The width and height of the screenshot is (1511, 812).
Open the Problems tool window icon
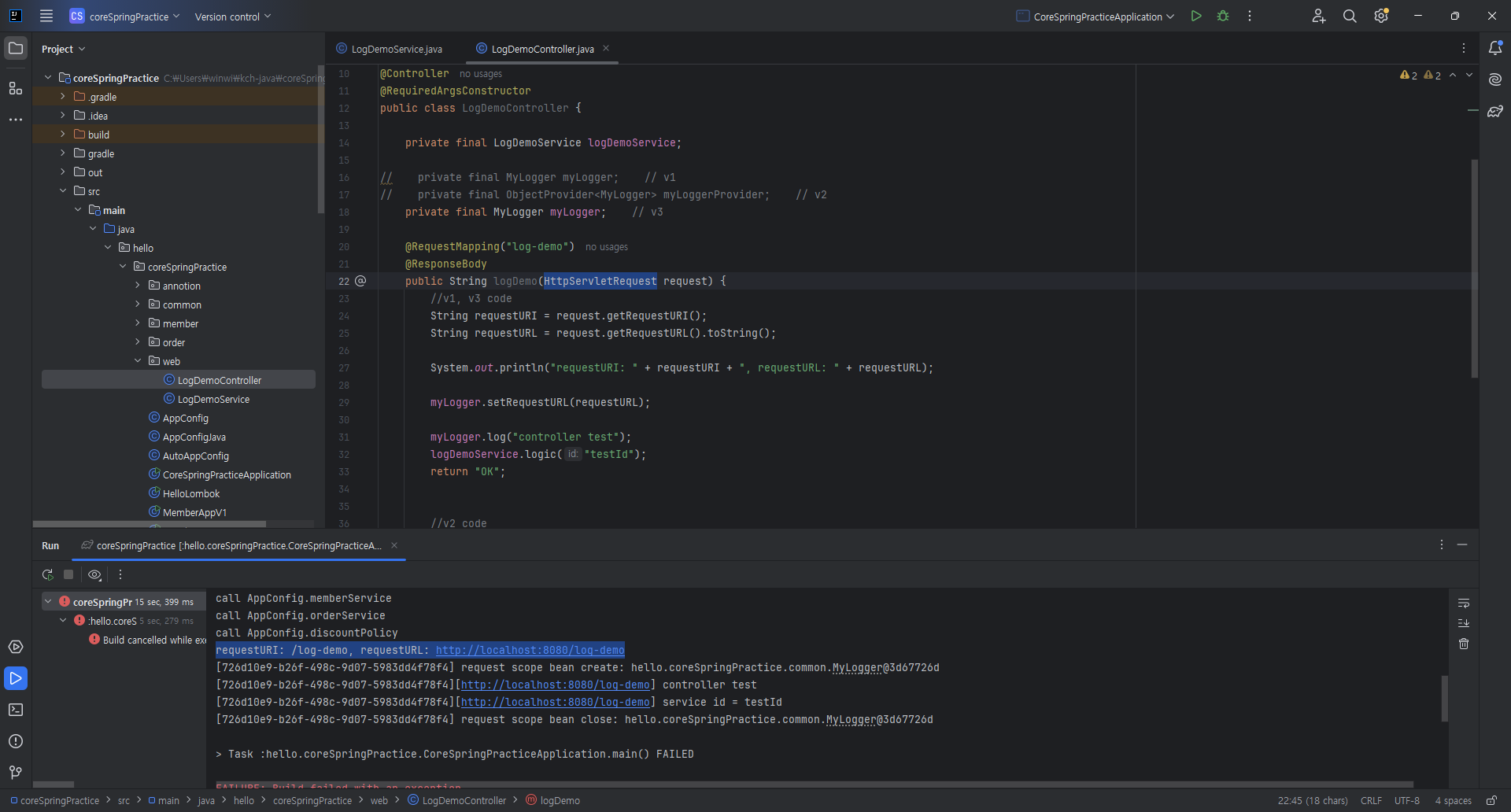point(16,741)
